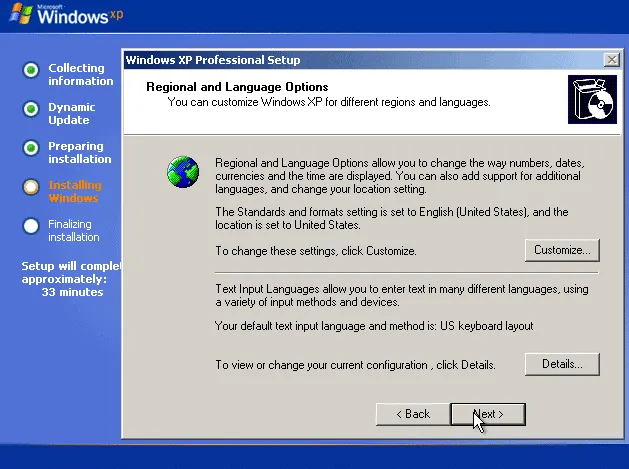Screen dimensions: 629x469
Task: Click the 'Installing Windows' label
Action: [75, 191]
